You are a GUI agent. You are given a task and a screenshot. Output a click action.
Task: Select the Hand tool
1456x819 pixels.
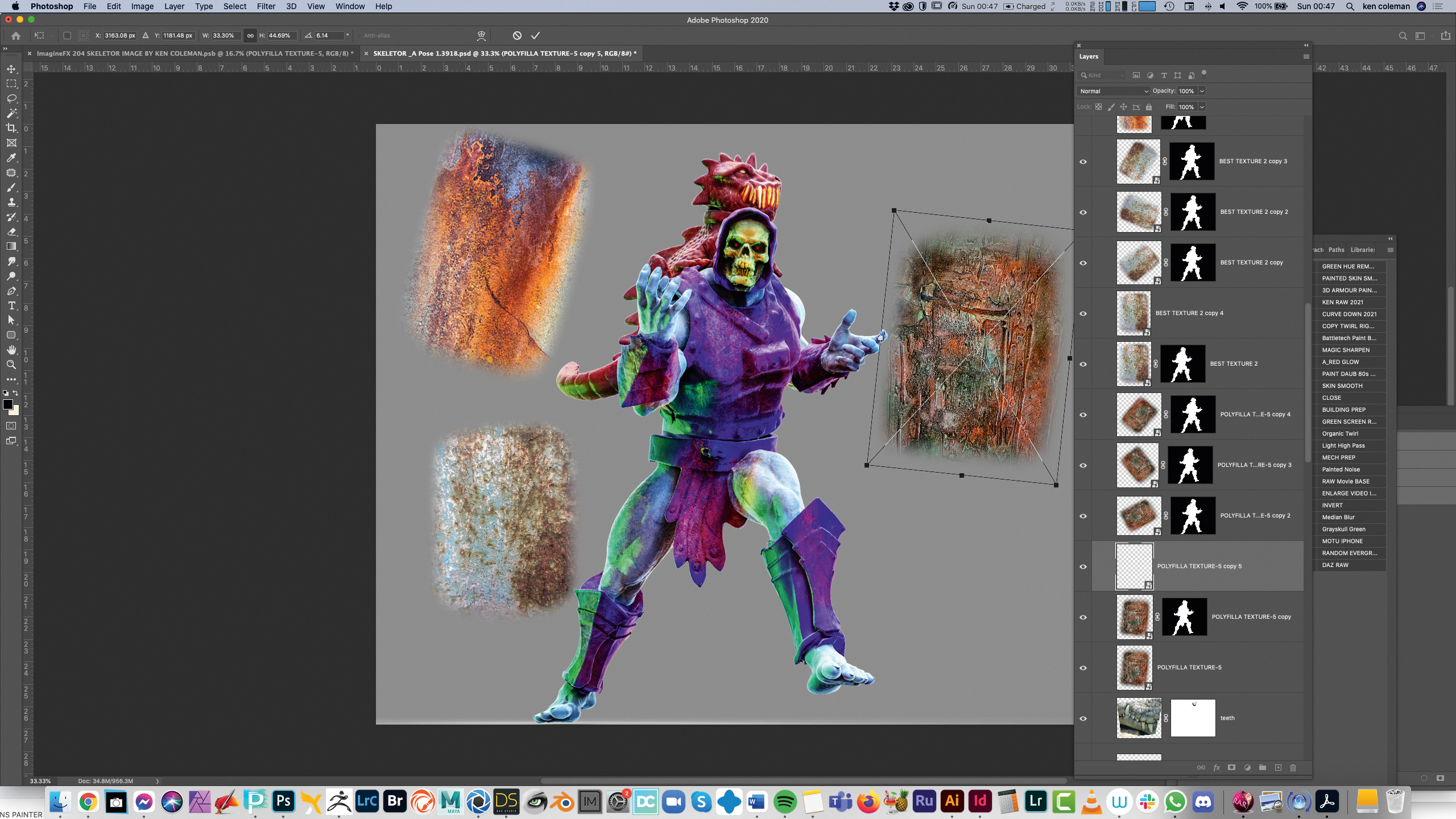(11, 350)
